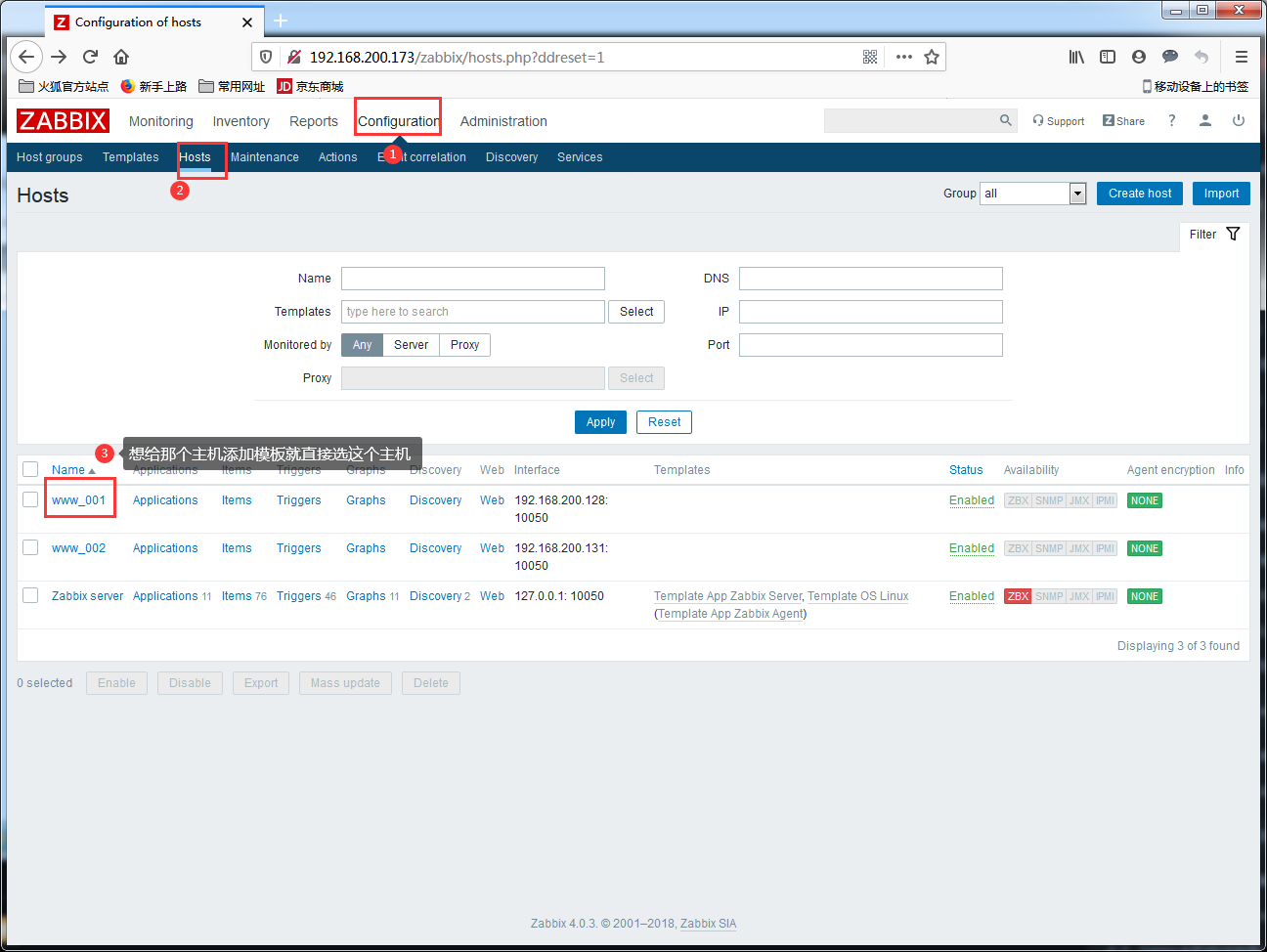Click the Name filter field
The width and height of the screenshot is (1267, 952).
coord(473,279)
